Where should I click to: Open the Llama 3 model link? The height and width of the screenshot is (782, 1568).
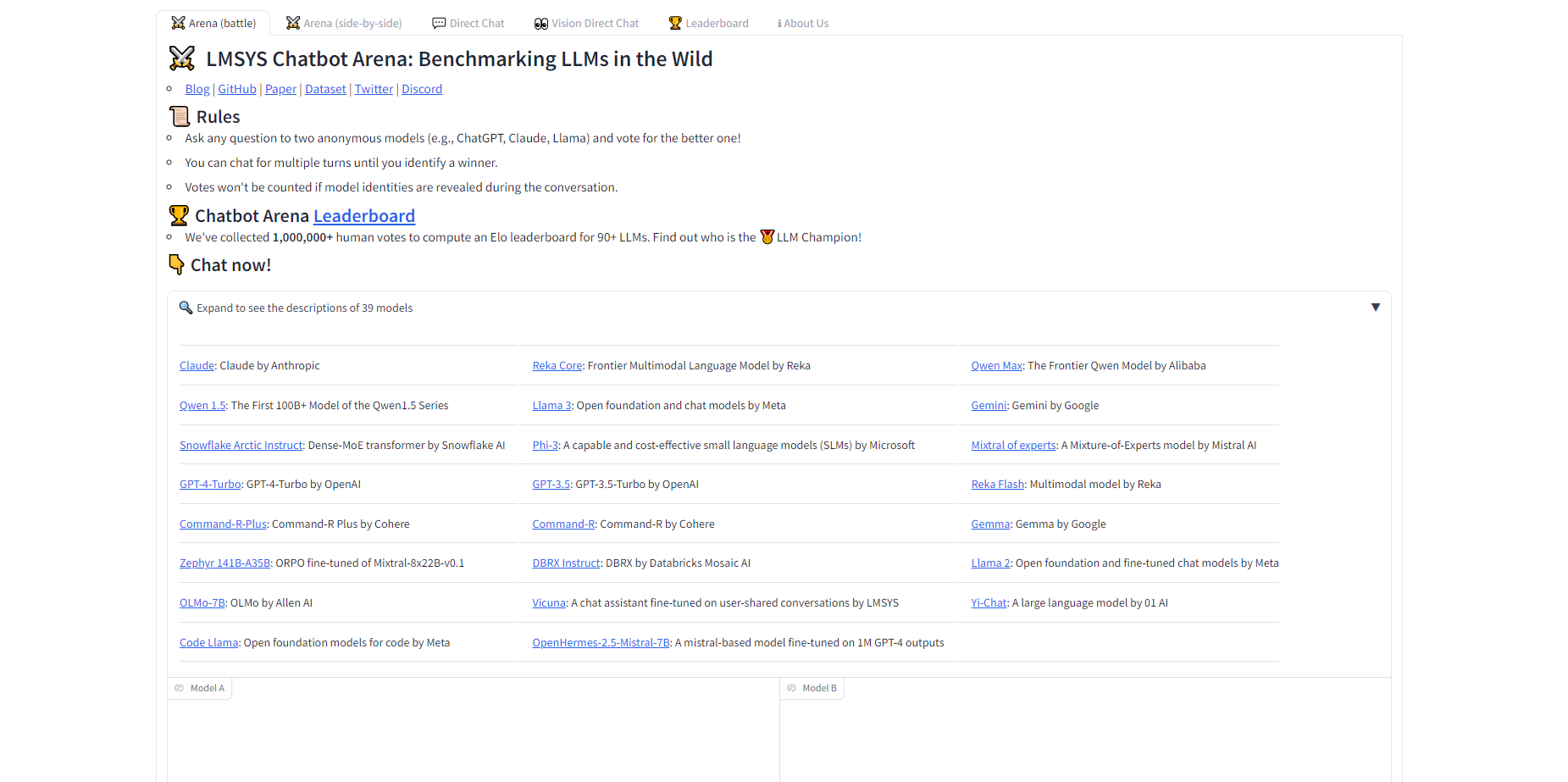[x=552, y=406]
